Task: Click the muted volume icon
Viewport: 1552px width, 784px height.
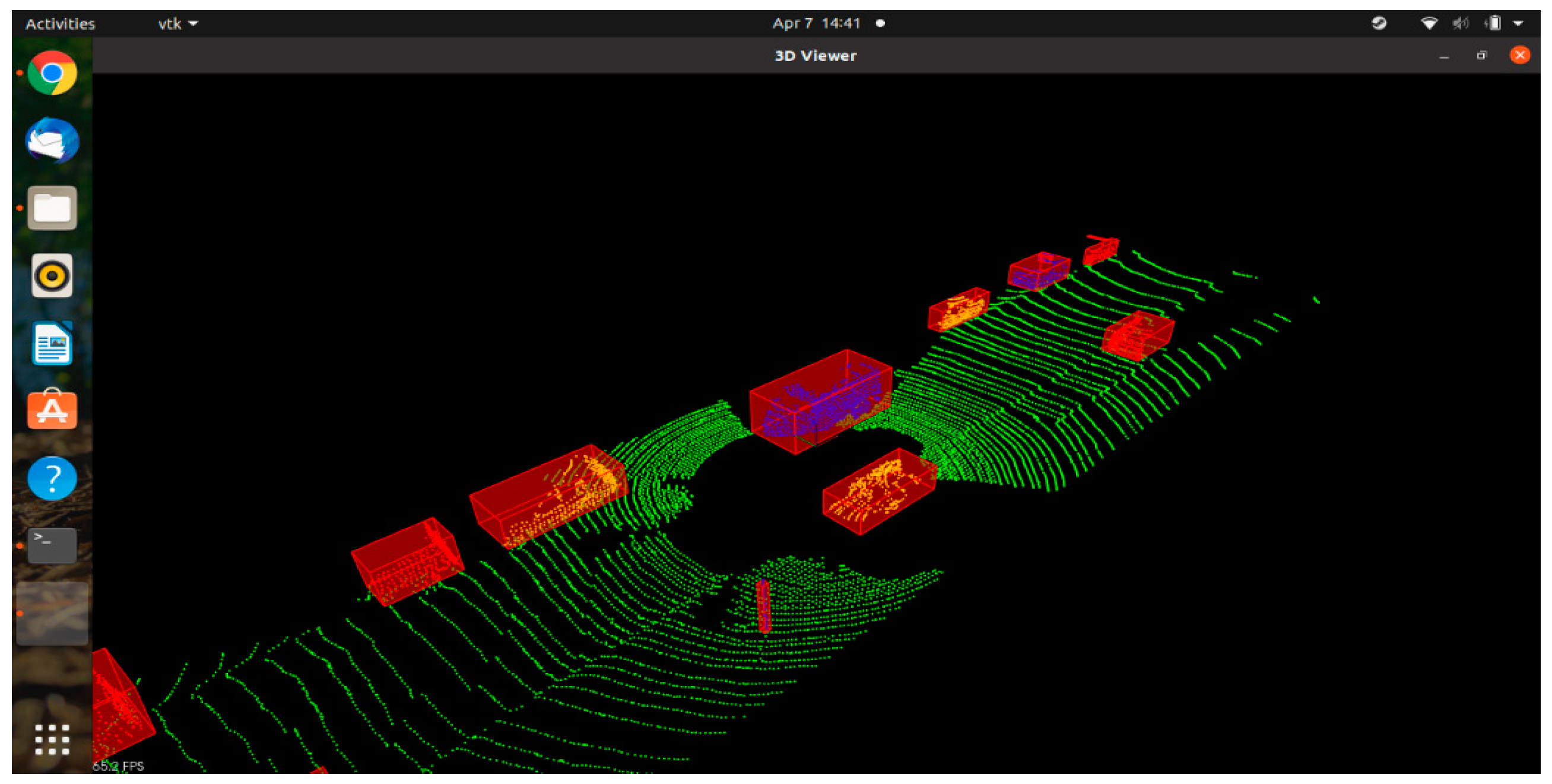Action: coord(1460,24)
